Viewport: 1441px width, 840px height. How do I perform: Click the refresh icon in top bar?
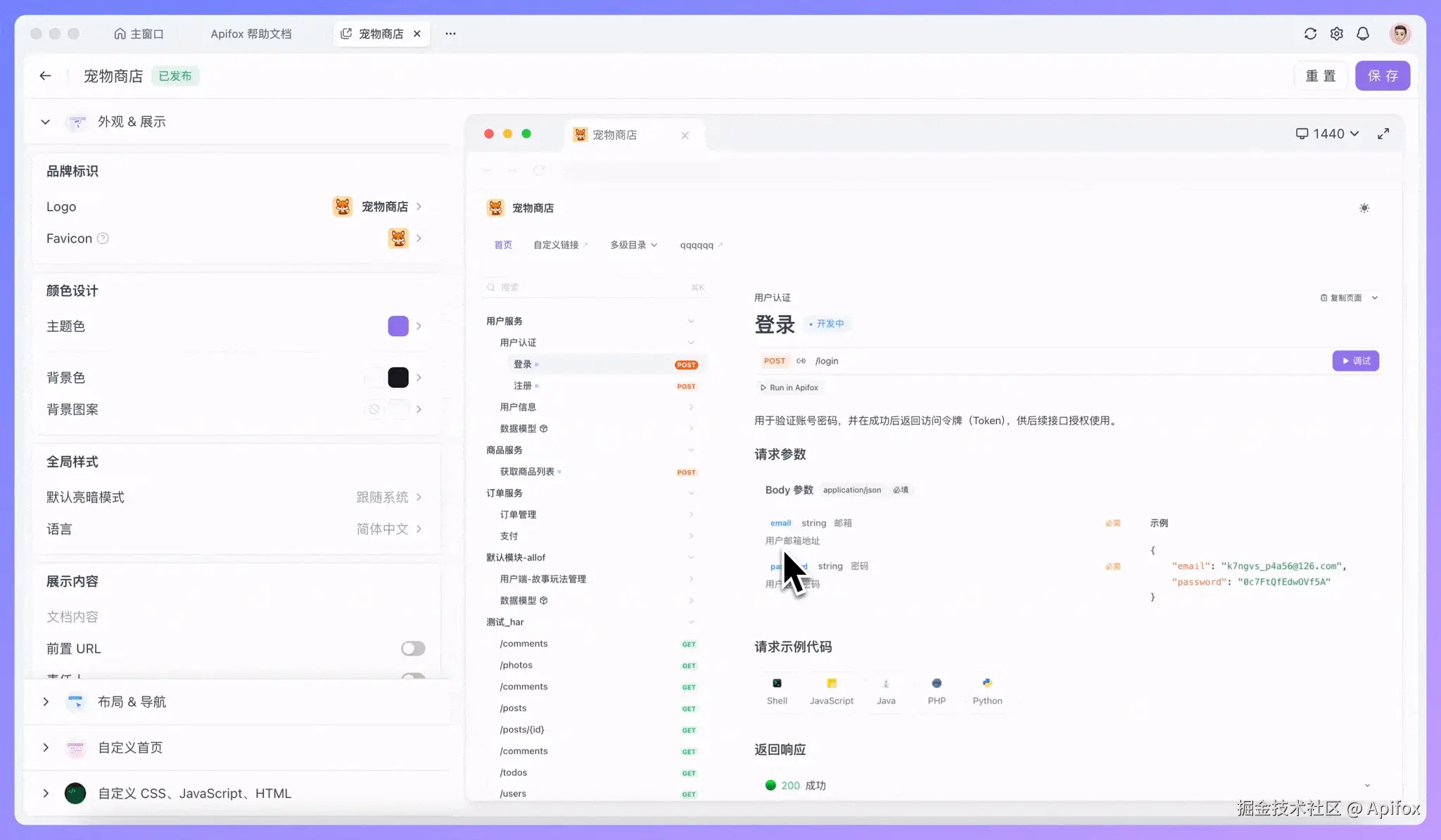[1310, 34]
